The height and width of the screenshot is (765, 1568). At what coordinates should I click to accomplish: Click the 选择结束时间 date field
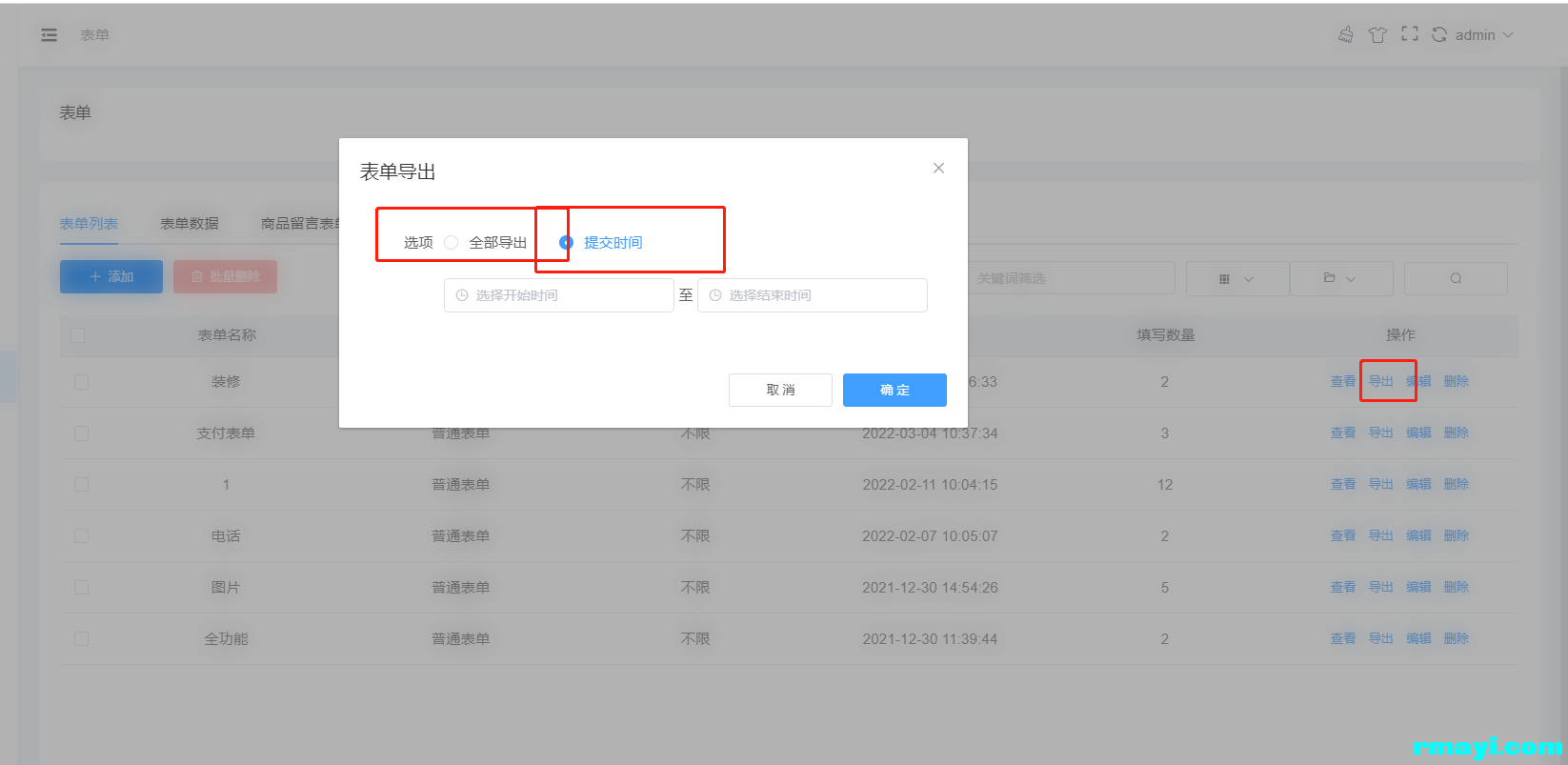[x=813, y=295]
